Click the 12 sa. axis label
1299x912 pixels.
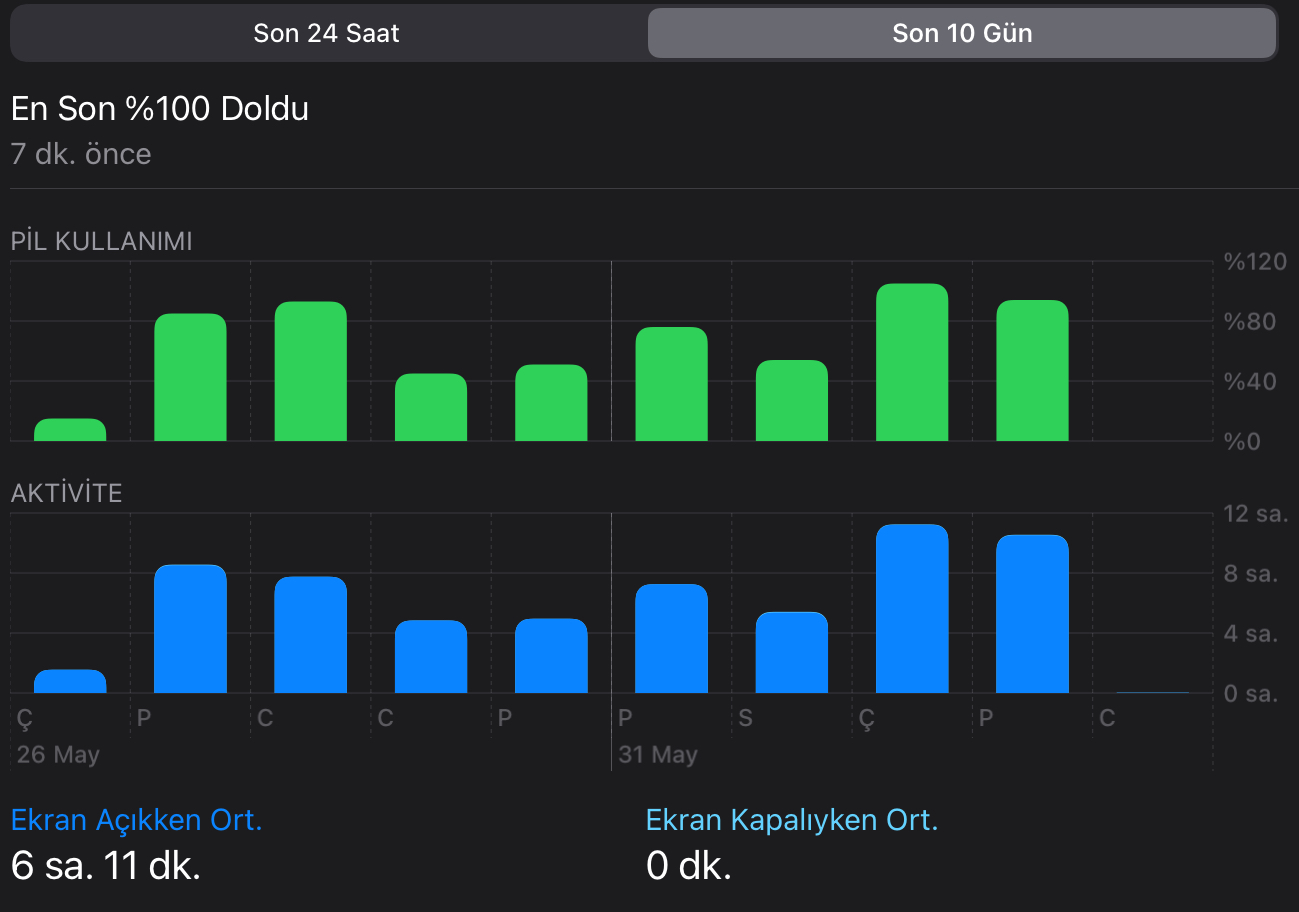click(1254, 514)
